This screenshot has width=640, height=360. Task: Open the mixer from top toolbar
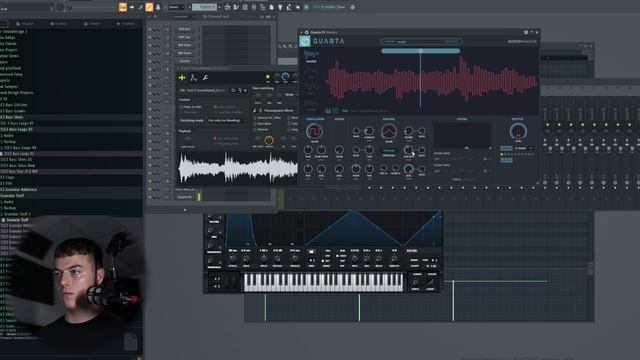tap(253, 7)
